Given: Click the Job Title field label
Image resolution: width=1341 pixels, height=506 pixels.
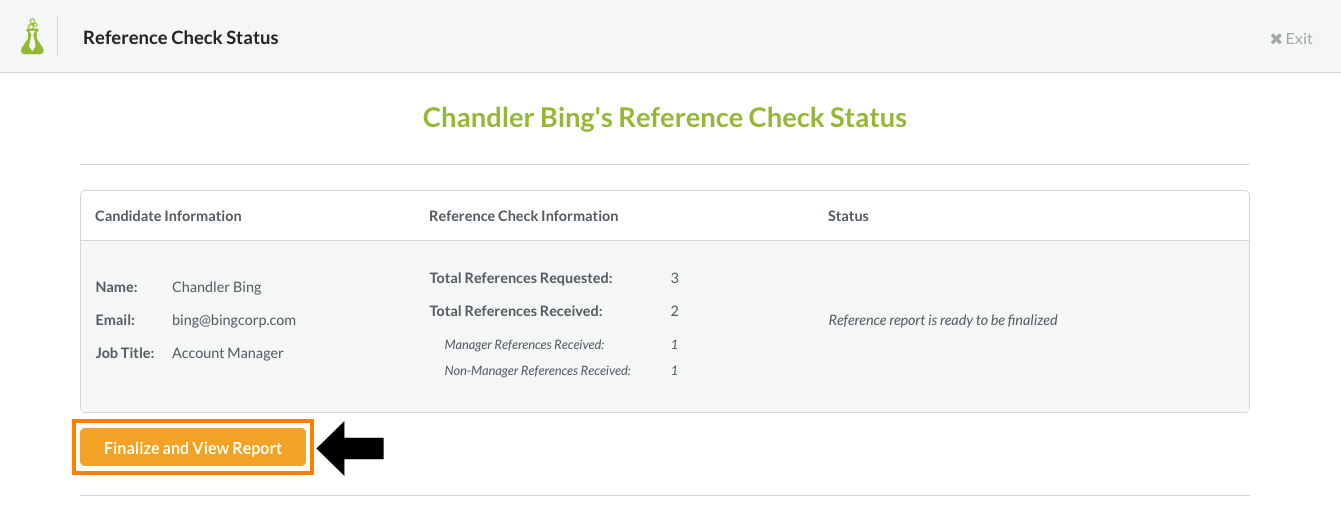Looking at the screenshot, I should coord(125,353).
